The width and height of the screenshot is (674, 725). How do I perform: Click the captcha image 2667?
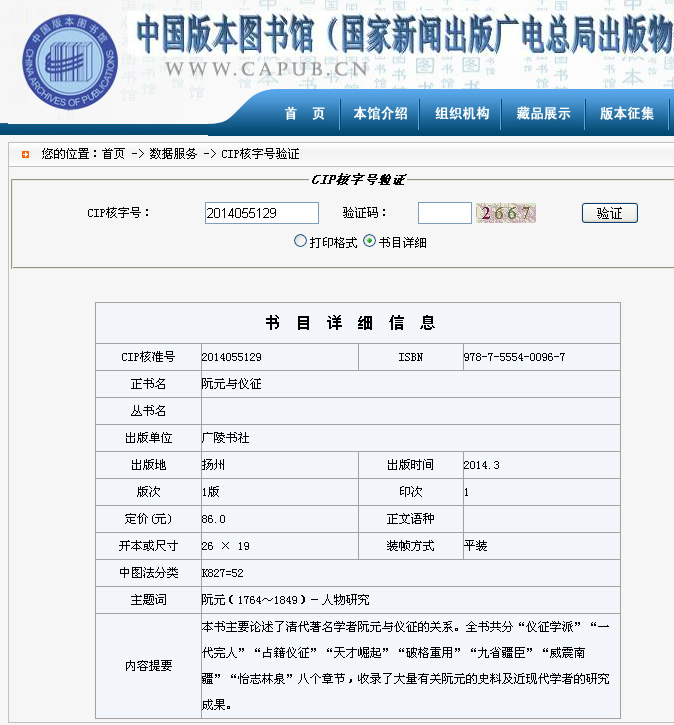point(506,213)
